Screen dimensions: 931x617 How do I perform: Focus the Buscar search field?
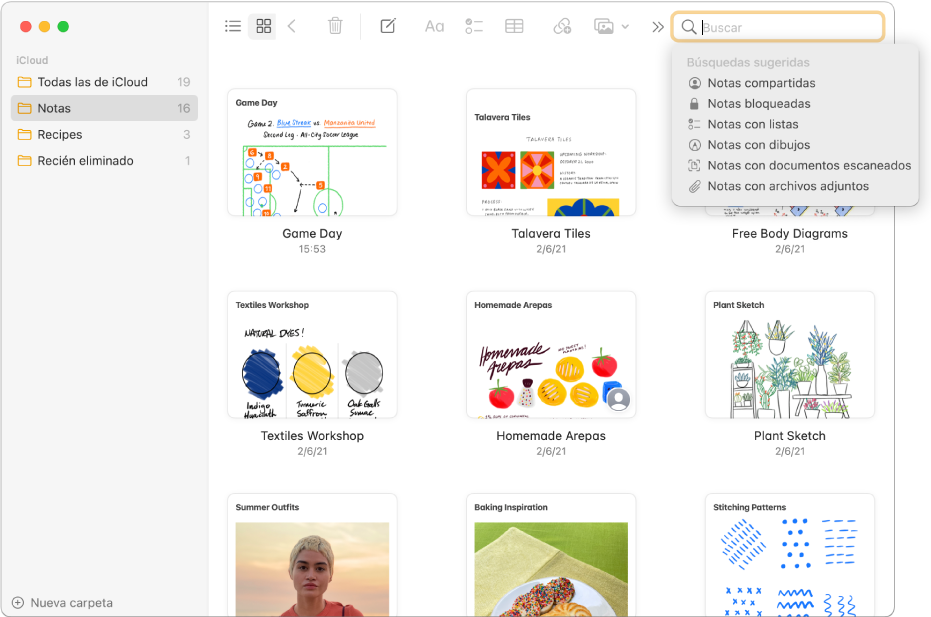coord(778,27)
